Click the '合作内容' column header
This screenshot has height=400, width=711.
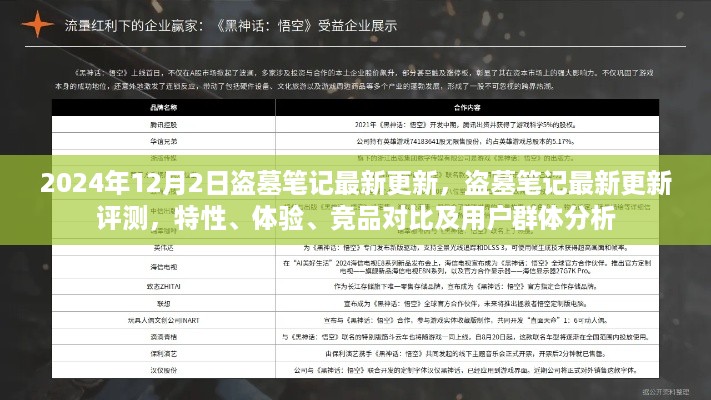coord(467,107)
